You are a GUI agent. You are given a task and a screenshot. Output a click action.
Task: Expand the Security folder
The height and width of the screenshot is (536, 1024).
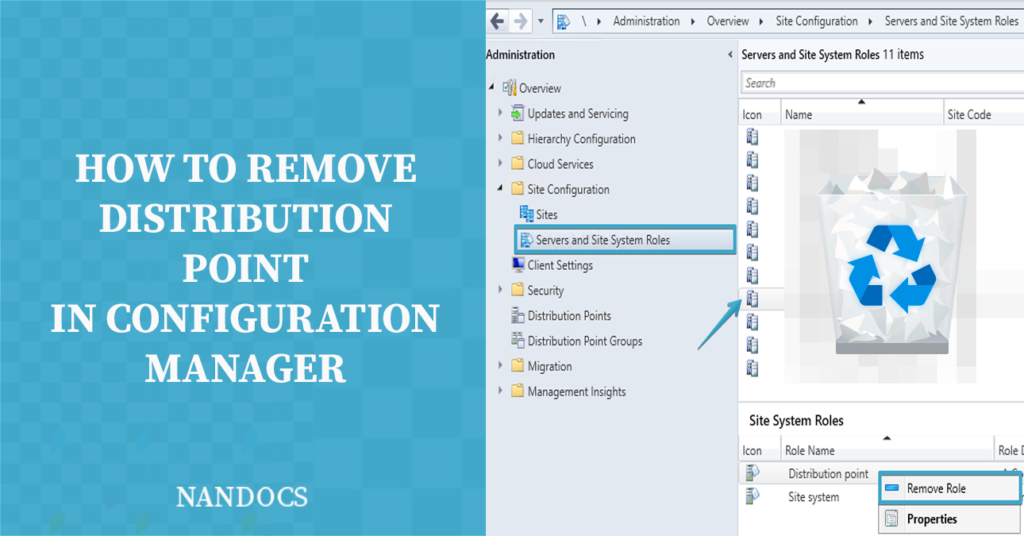500,289
